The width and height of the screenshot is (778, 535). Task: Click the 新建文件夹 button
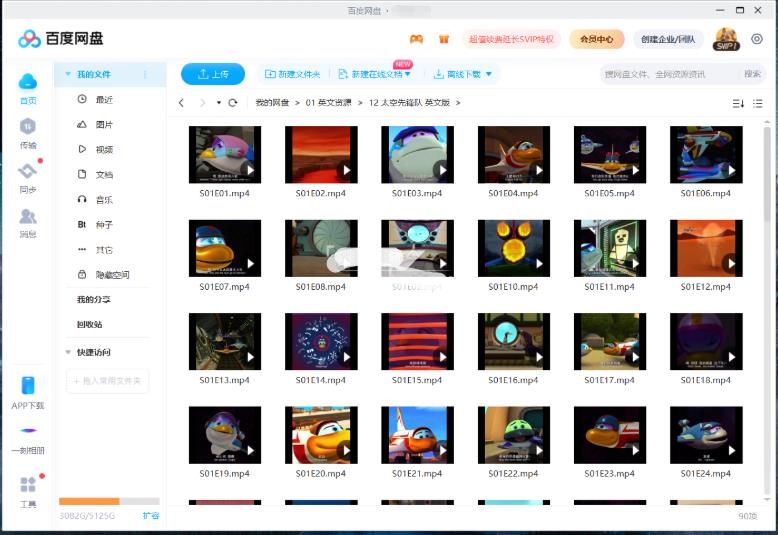coord(292,74)
